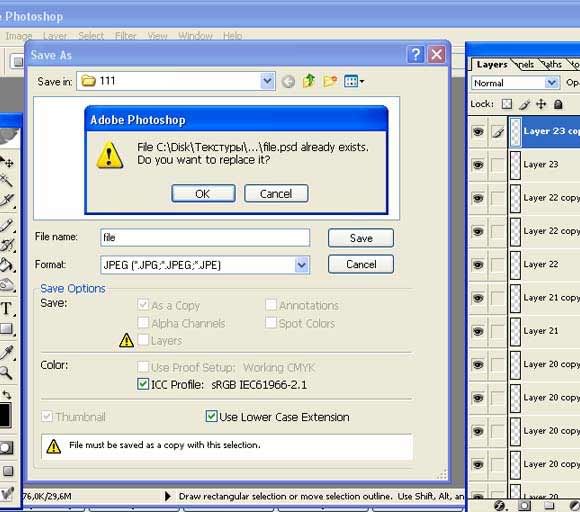This screenshot has height=512, width=580.
Task: Open the Help menu
Action: 233,36
